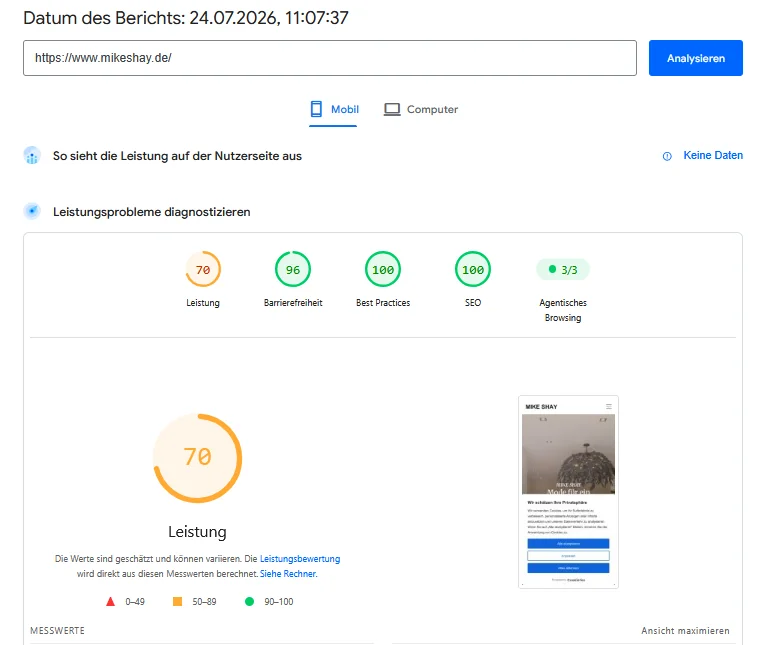Screen dimensions: 772x645
Task: Click the MESSWERTE heading
Action: point(58,631)
